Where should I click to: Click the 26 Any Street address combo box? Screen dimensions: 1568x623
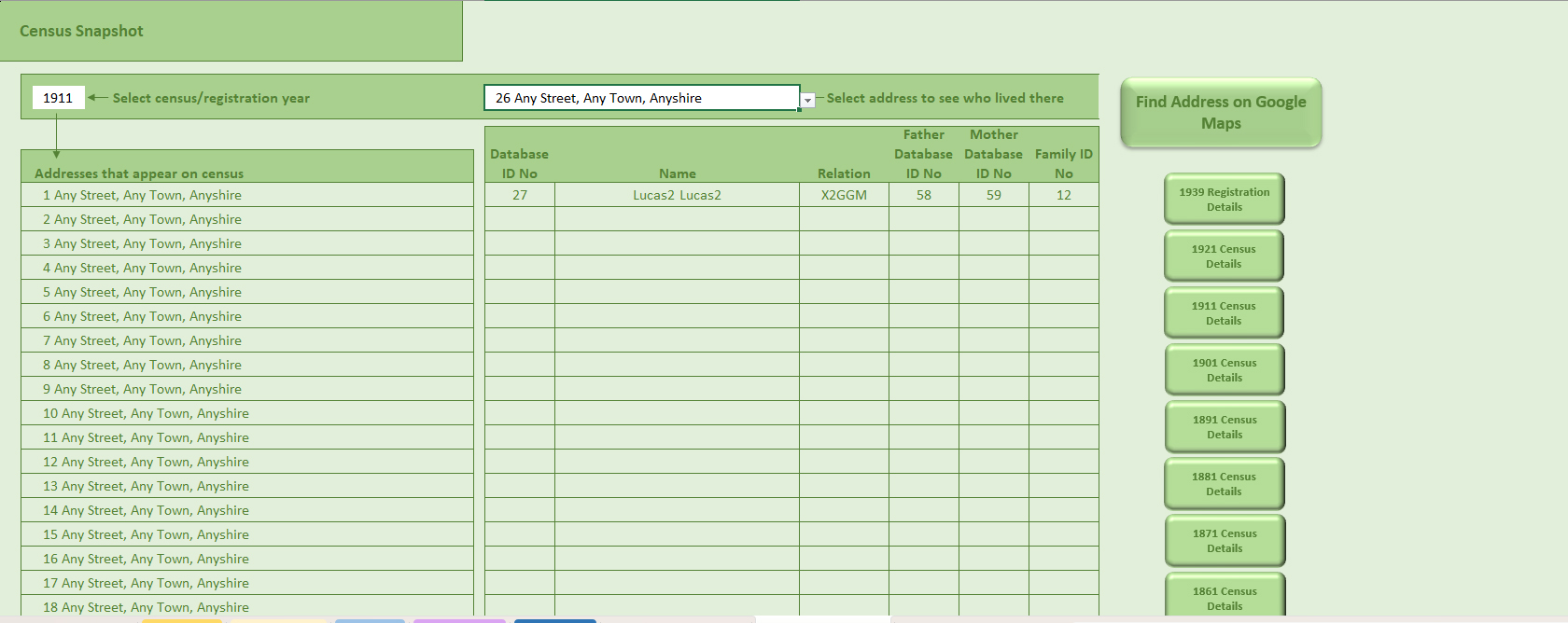pyautogui.click(x=641, y=98)
